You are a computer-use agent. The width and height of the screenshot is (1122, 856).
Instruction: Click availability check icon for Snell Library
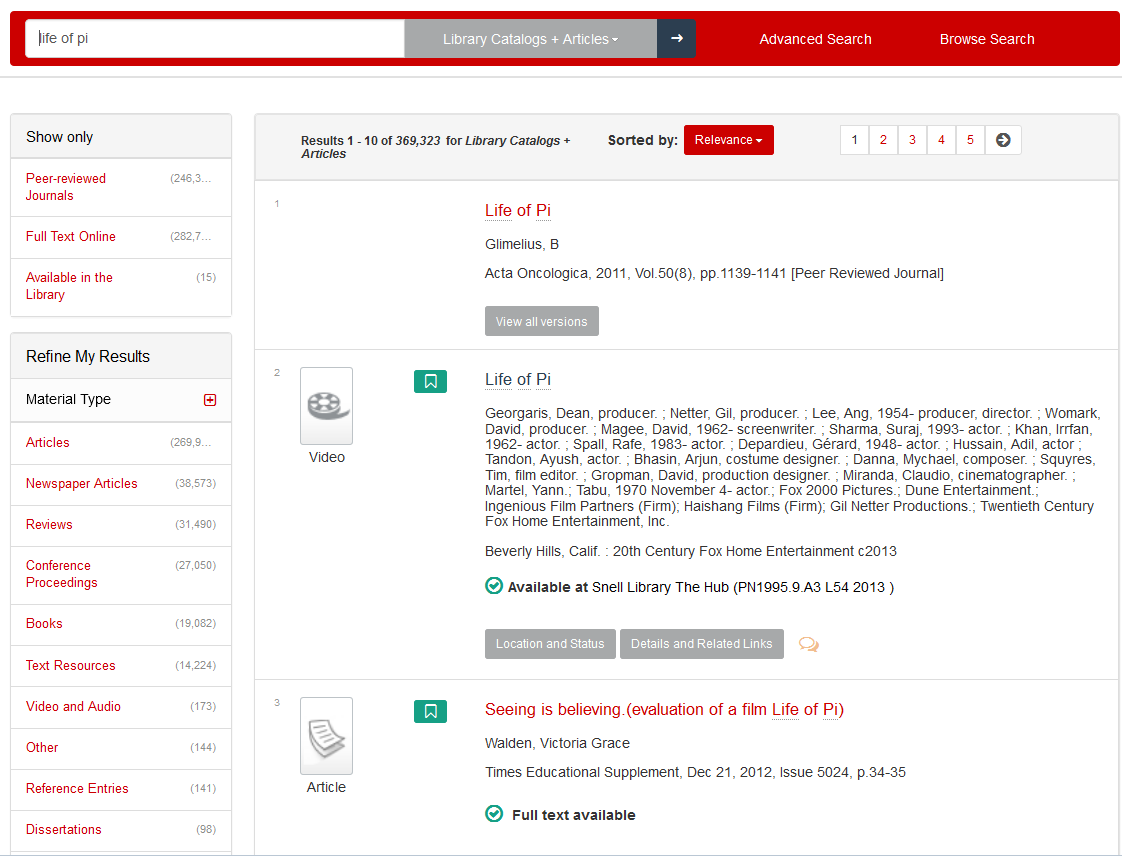click(494, 586)
